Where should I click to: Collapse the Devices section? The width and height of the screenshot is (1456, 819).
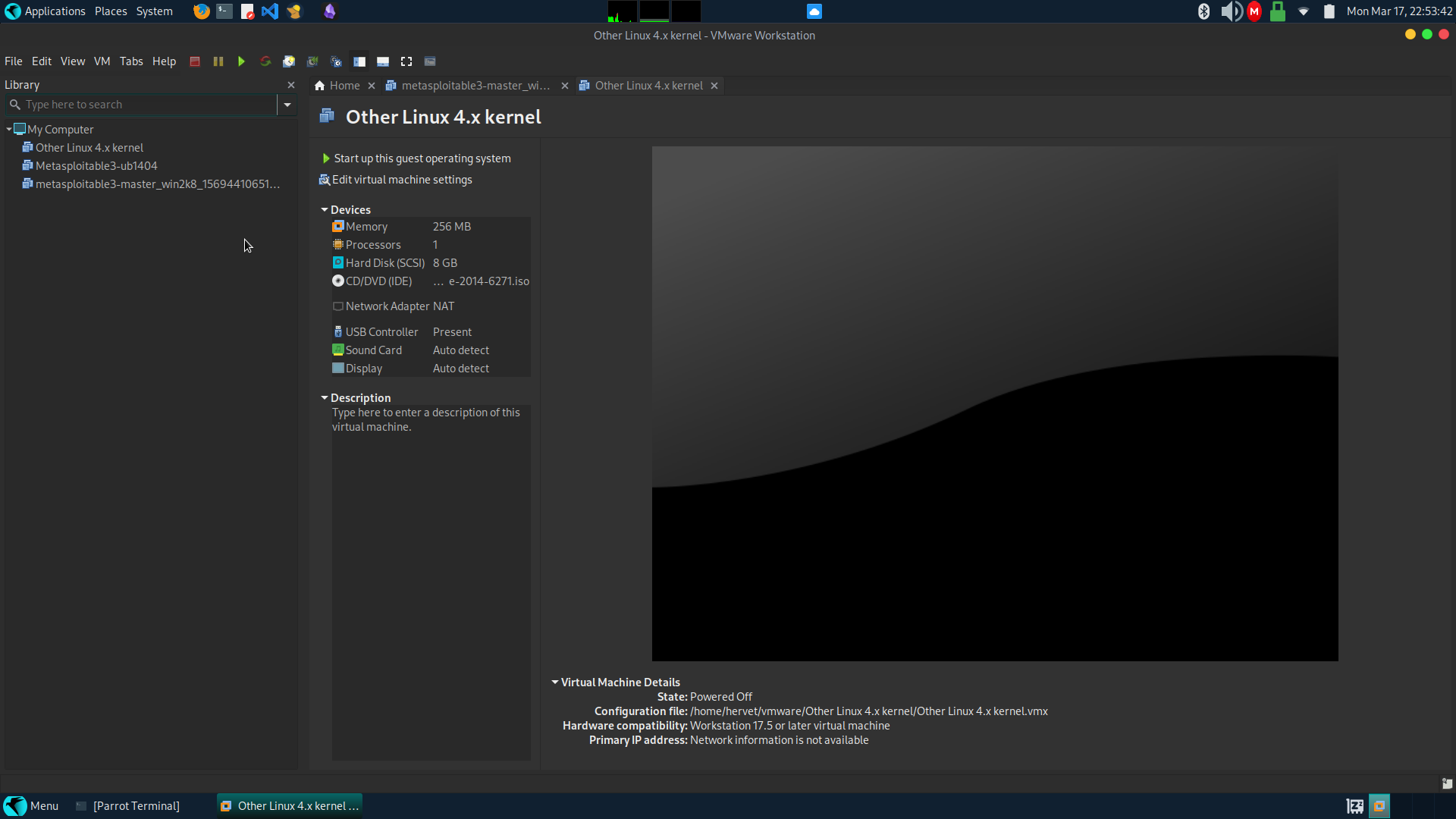(325, 209)
